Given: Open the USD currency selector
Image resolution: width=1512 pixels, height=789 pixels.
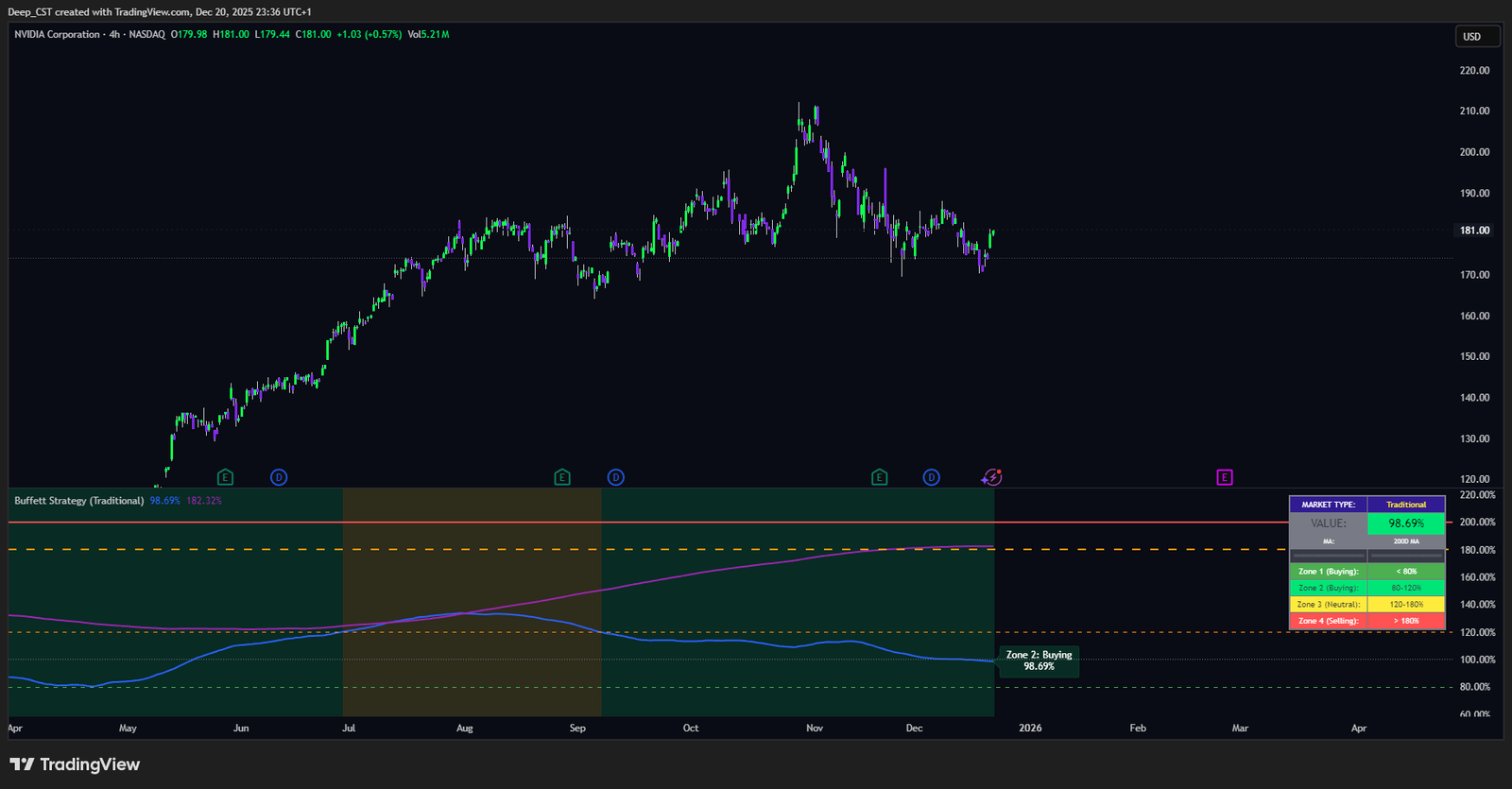Looking at the screenshot, I should pos(1477,37).
